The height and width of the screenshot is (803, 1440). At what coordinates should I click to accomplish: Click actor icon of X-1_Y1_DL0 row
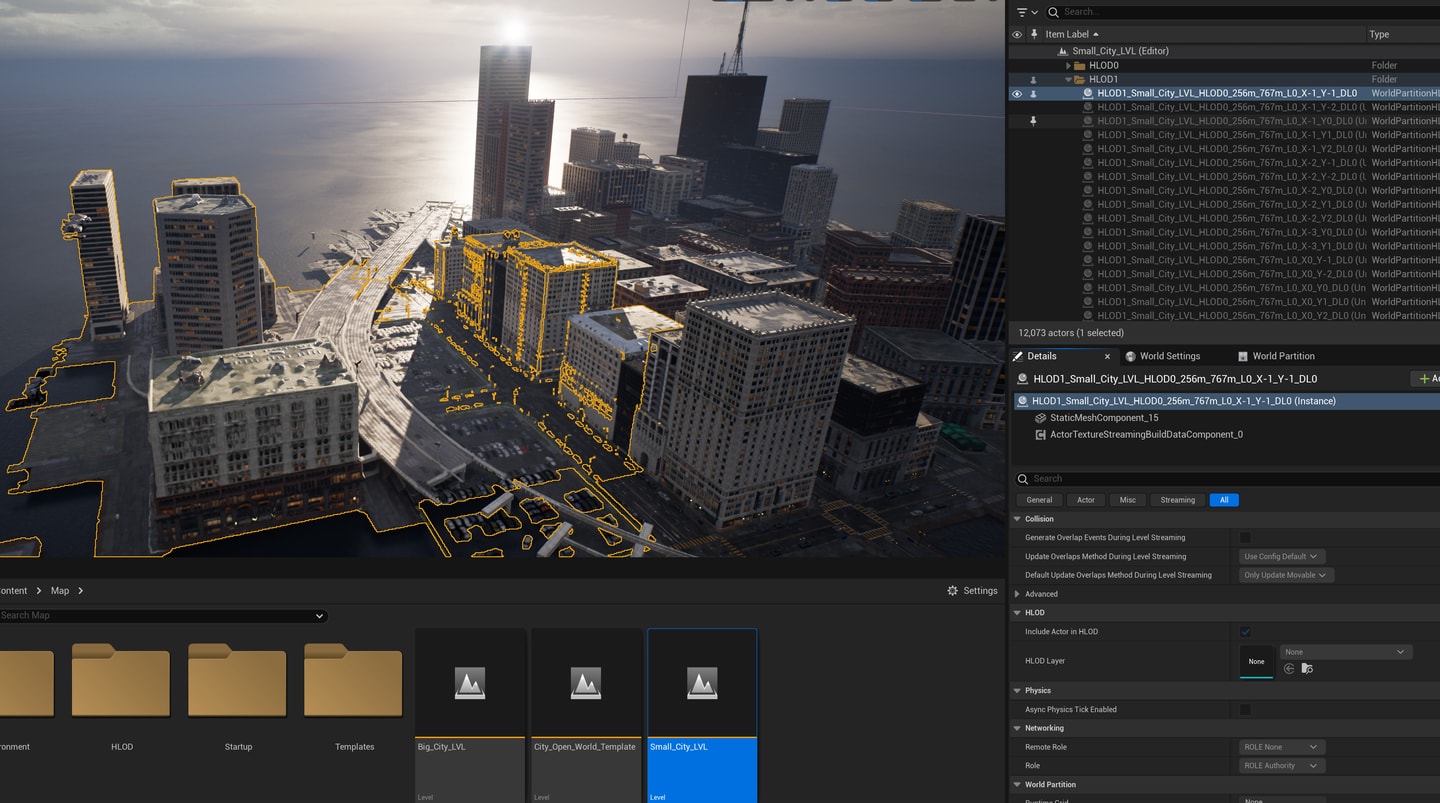1089,135
